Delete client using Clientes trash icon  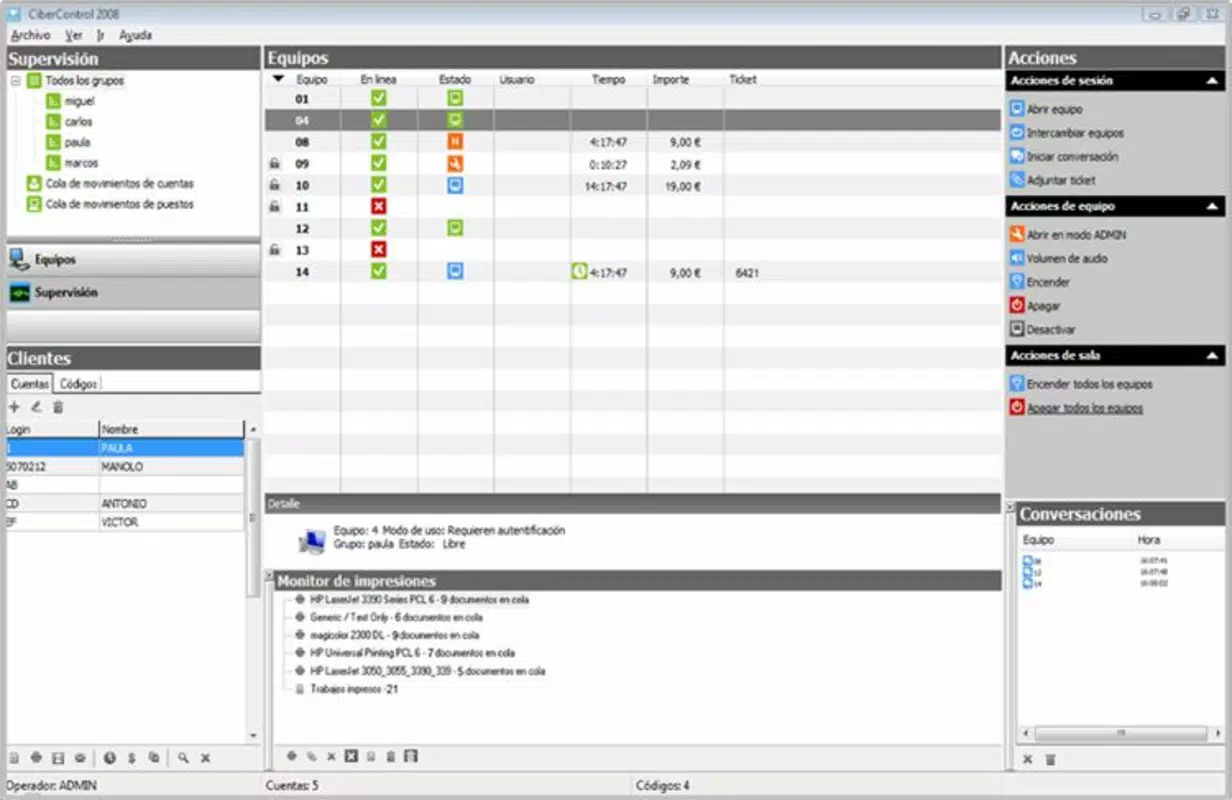(x=58, y=407)
